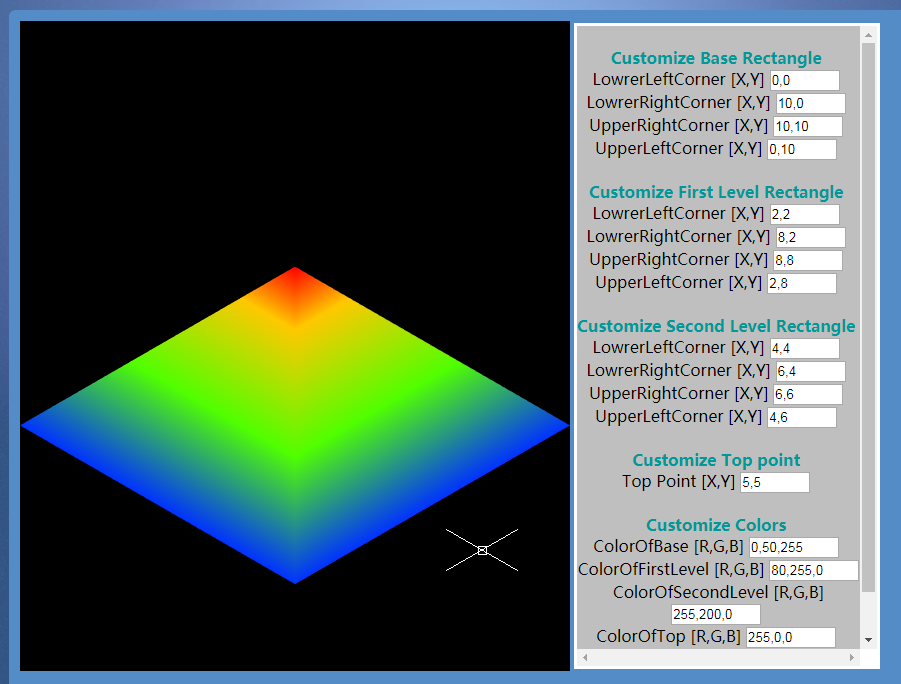Click the Customize Top point heading
This screenshot has width=901, height=684.
pyautogui.click(x=716, y=460)
